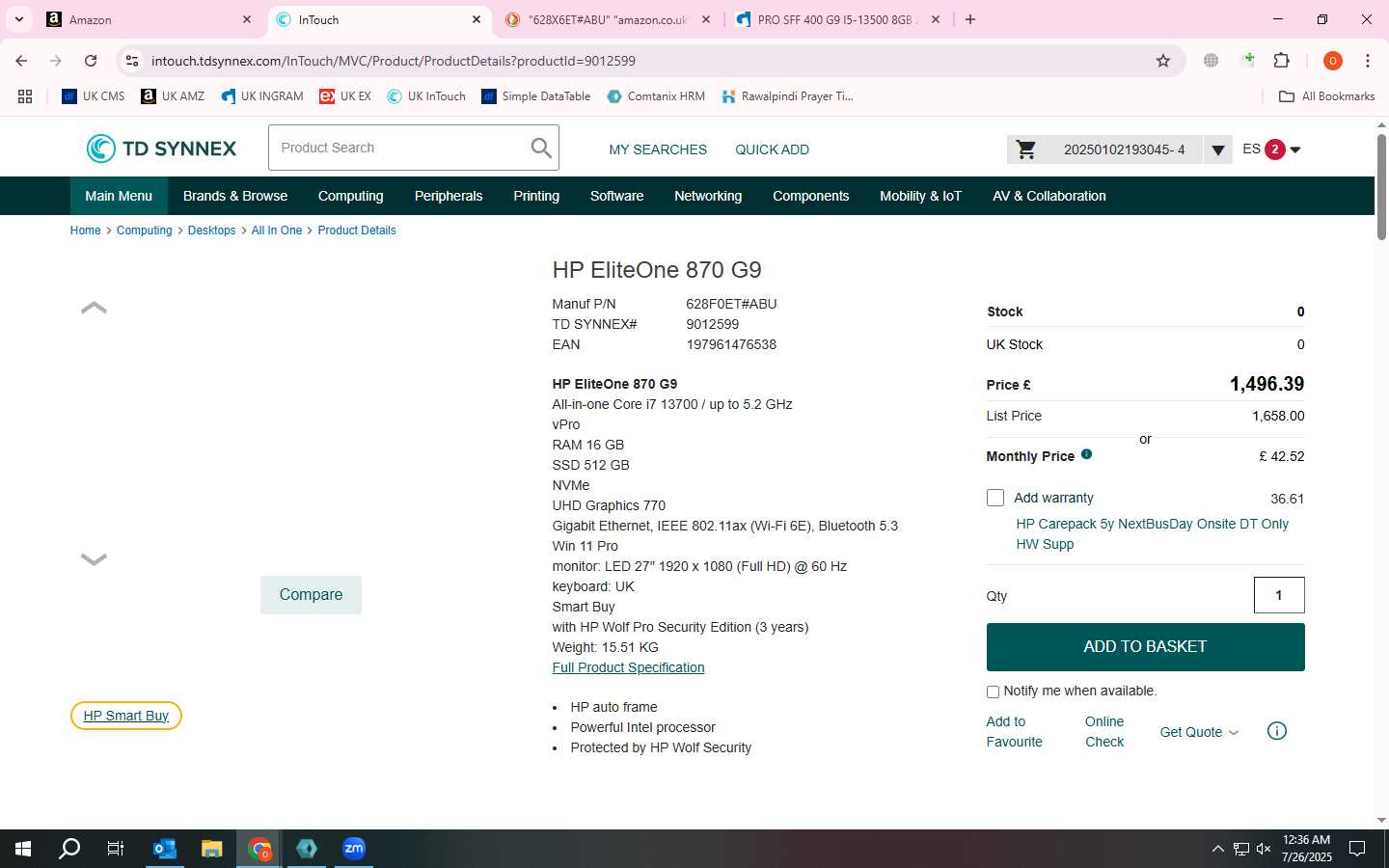Show previous product image with up chevron
The image size is (1389, 868).
coord(94,308)
